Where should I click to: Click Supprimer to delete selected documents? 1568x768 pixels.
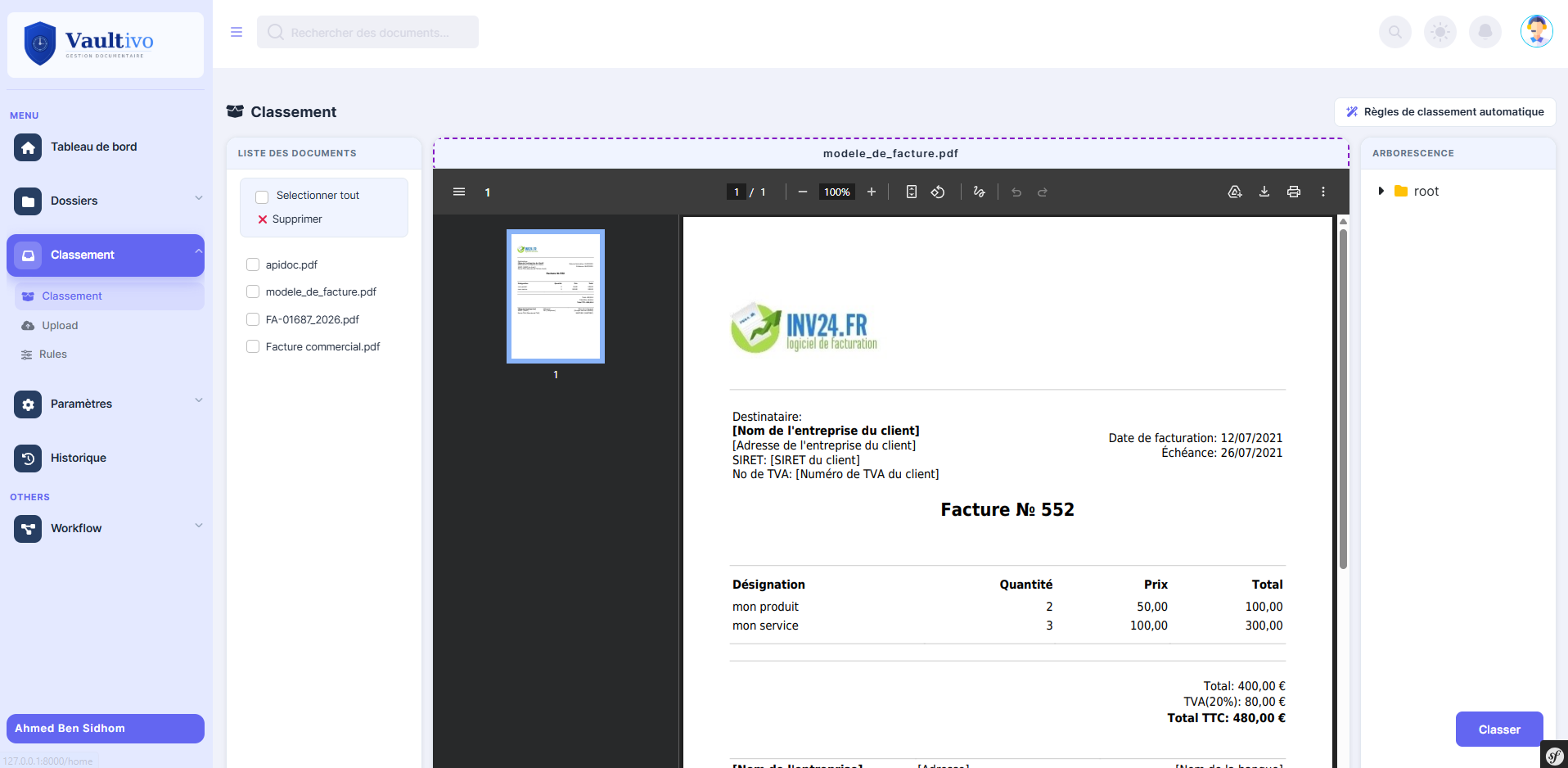point(290,219)
